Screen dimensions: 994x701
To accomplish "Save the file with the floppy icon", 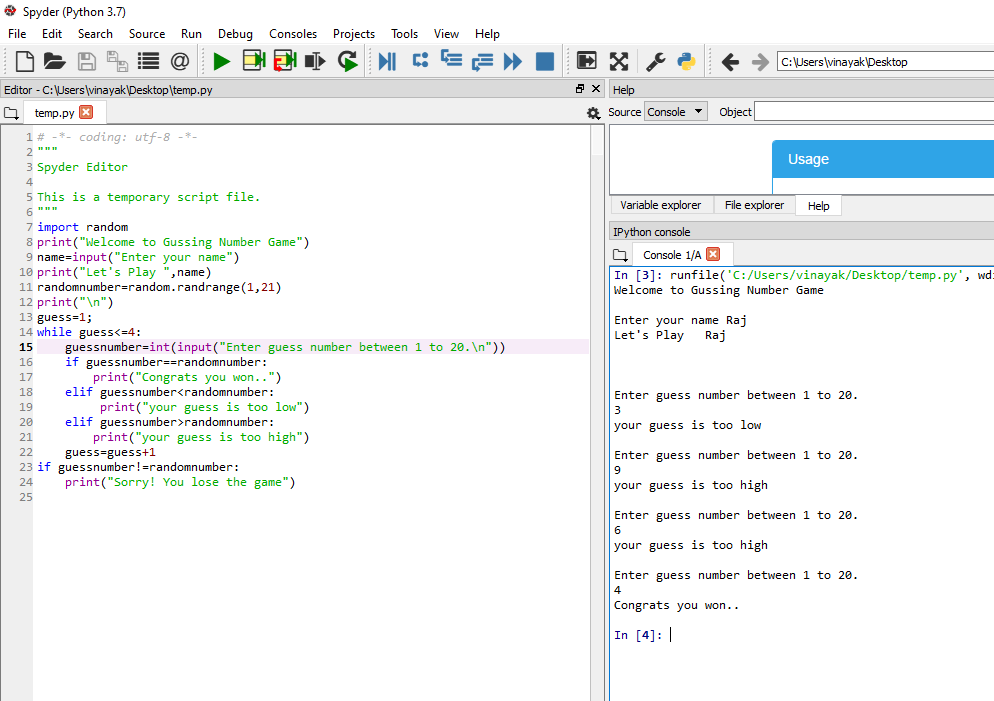I will pyautogui.click(x=86, y=61).
